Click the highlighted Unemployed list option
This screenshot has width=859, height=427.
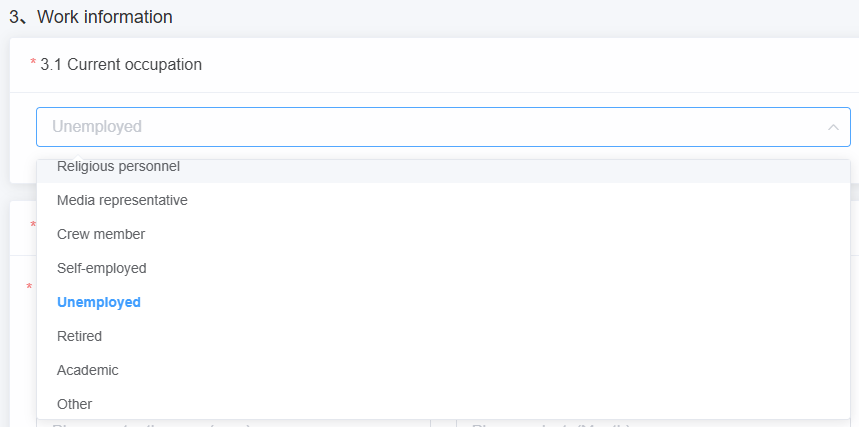pos(99,302)
